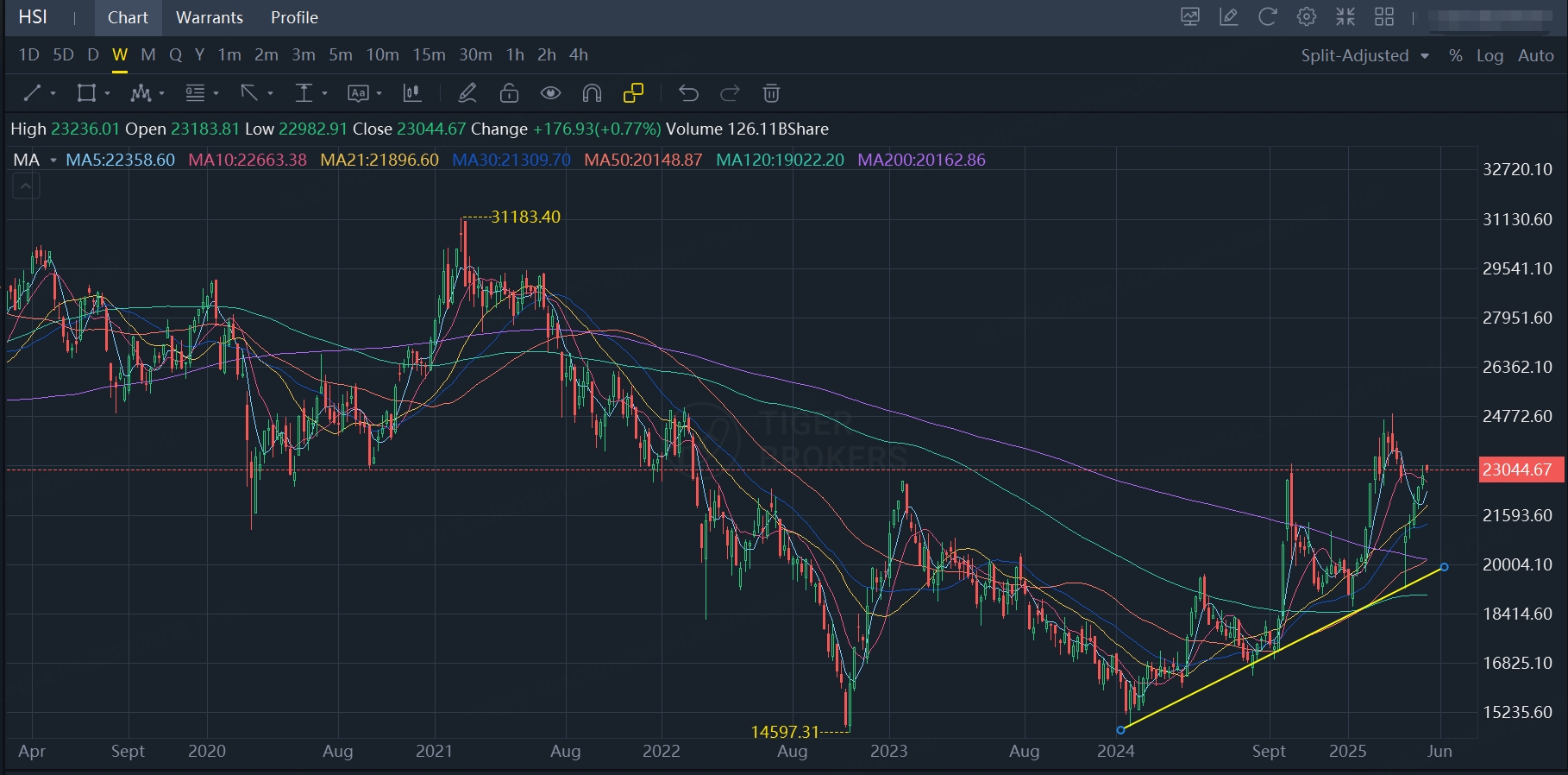Open the multi-chart grid layout icon
The height and width of the screenshot is (775, 1568).
1384,17
